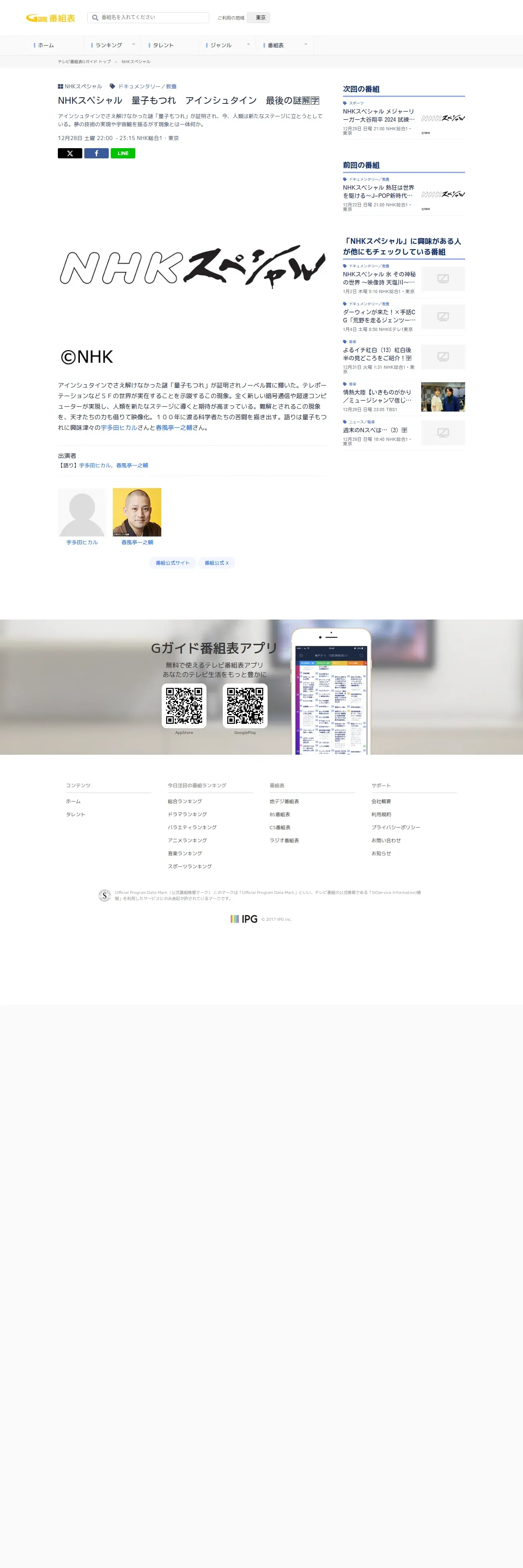Open 宇多田ヒカル link in the description
The width and height of the screenshot is (523, 1568).
pyautogui.click(x=119, y=428)
